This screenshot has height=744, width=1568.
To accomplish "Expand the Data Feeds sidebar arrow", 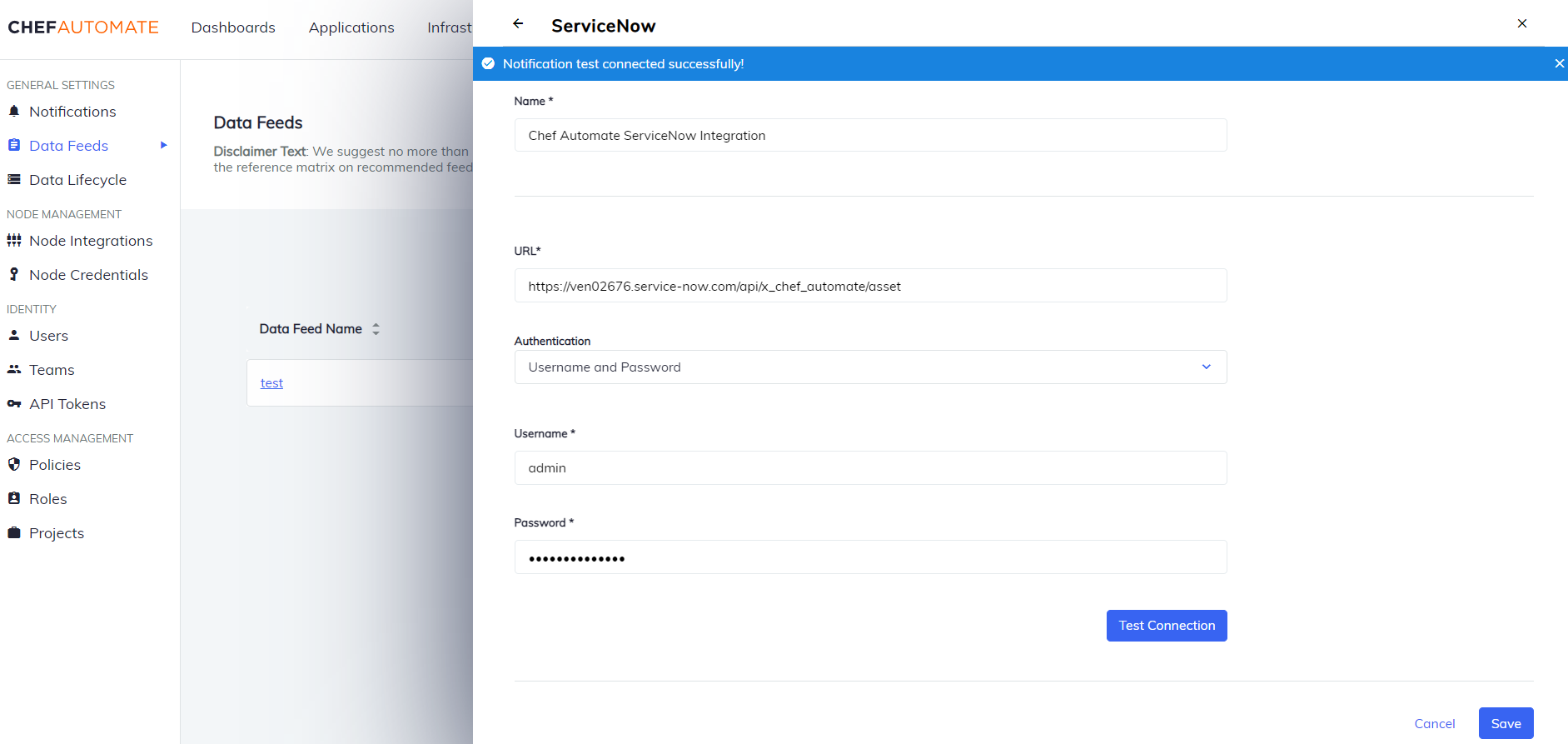I will [163, 145].
